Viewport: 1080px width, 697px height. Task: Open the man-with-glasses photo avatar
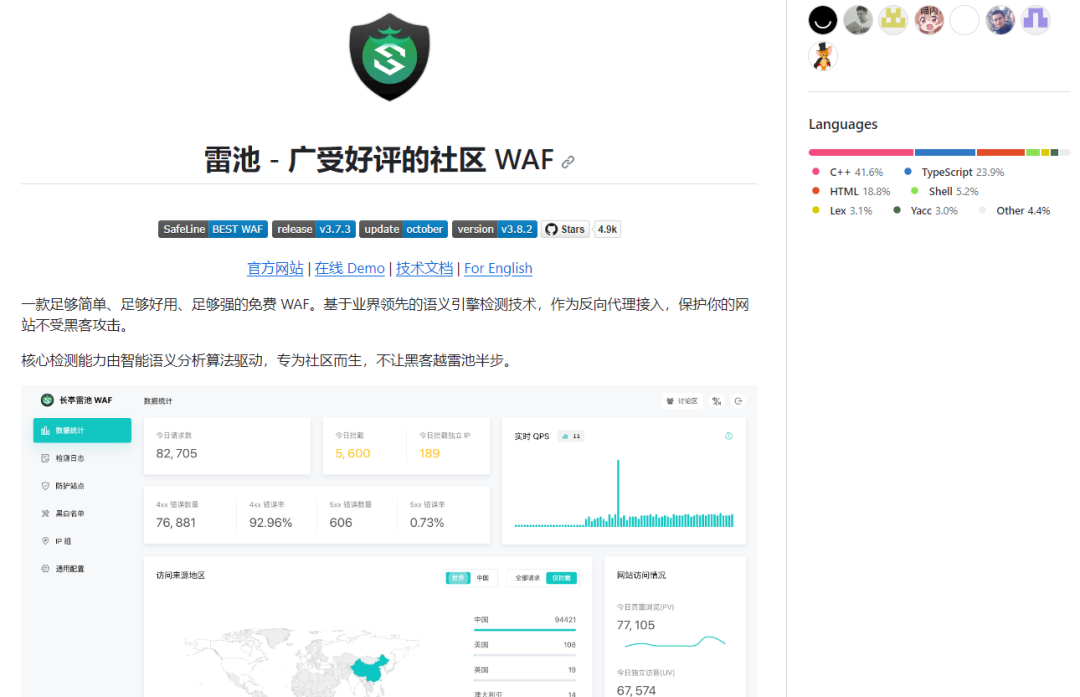pyautogui.click(x=1000, y=20)
